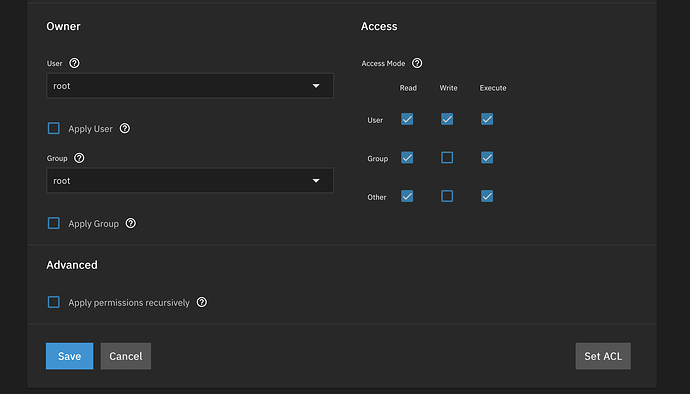Select the Access section heading
The image size is (690, 394).
coord(379,26)
